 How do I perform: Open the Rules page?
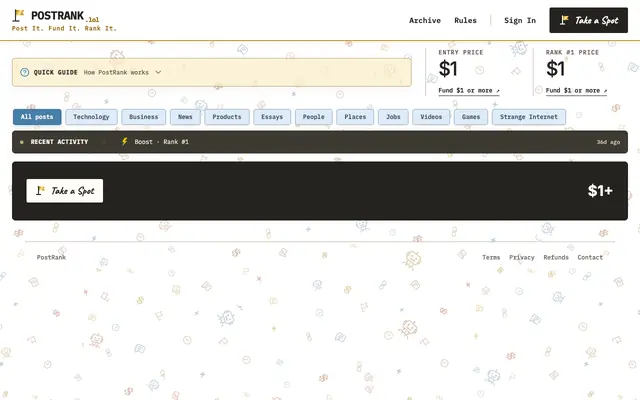(465, 20)
